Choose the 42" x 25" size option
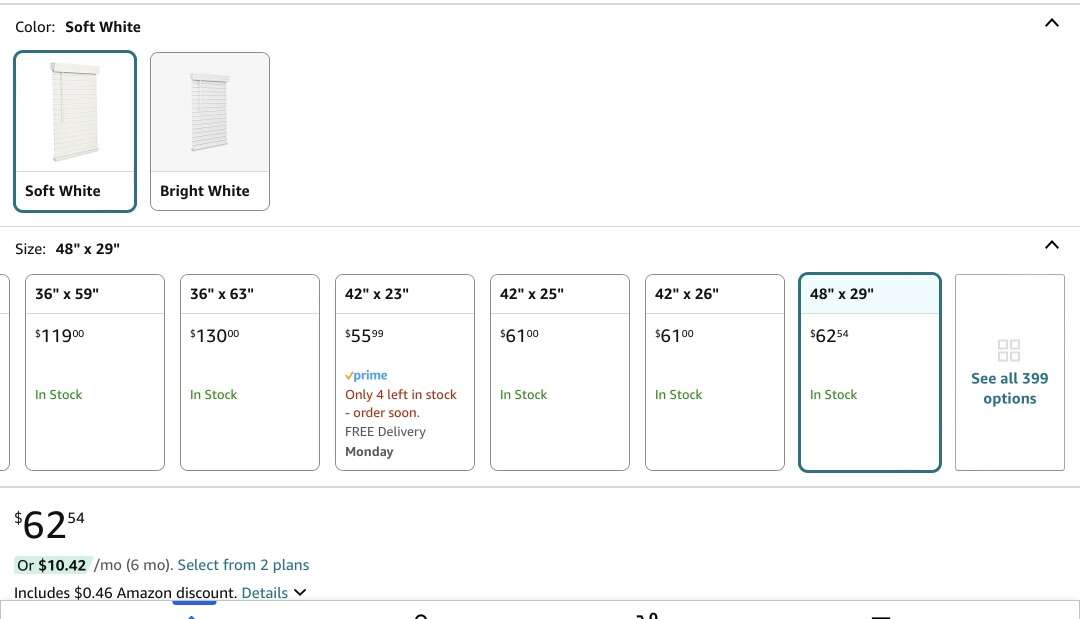 click(x=560, y=372)
